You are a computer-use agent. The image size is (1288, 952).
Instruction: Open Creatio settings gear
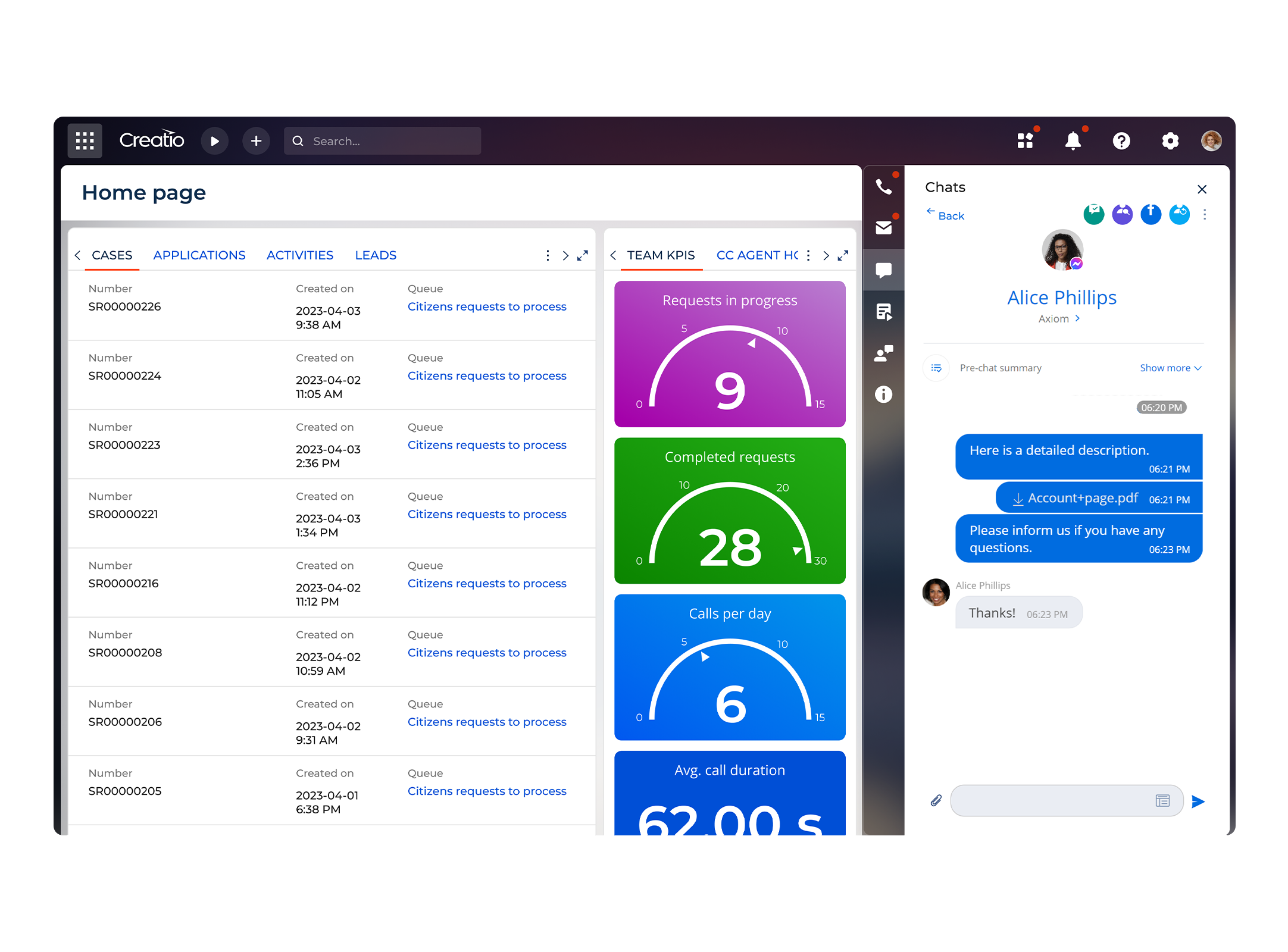click(x=1170, y=140)
